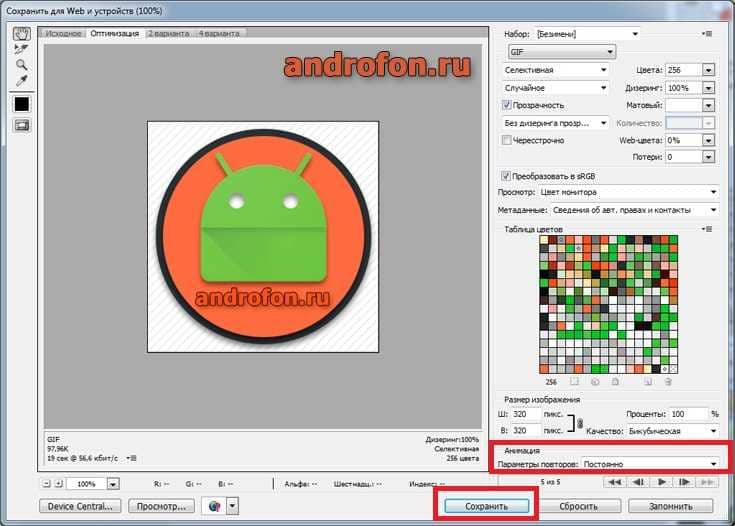Toggle Преобразовать в sRGB checkbox
The height and width of the screenshot is (526, 735).
(x=505, y=176)
